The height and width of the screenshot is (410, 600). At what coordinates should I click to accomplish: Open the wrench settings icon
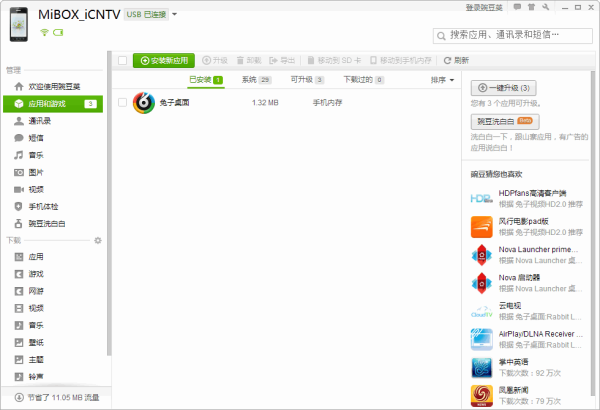click(546, 7)
